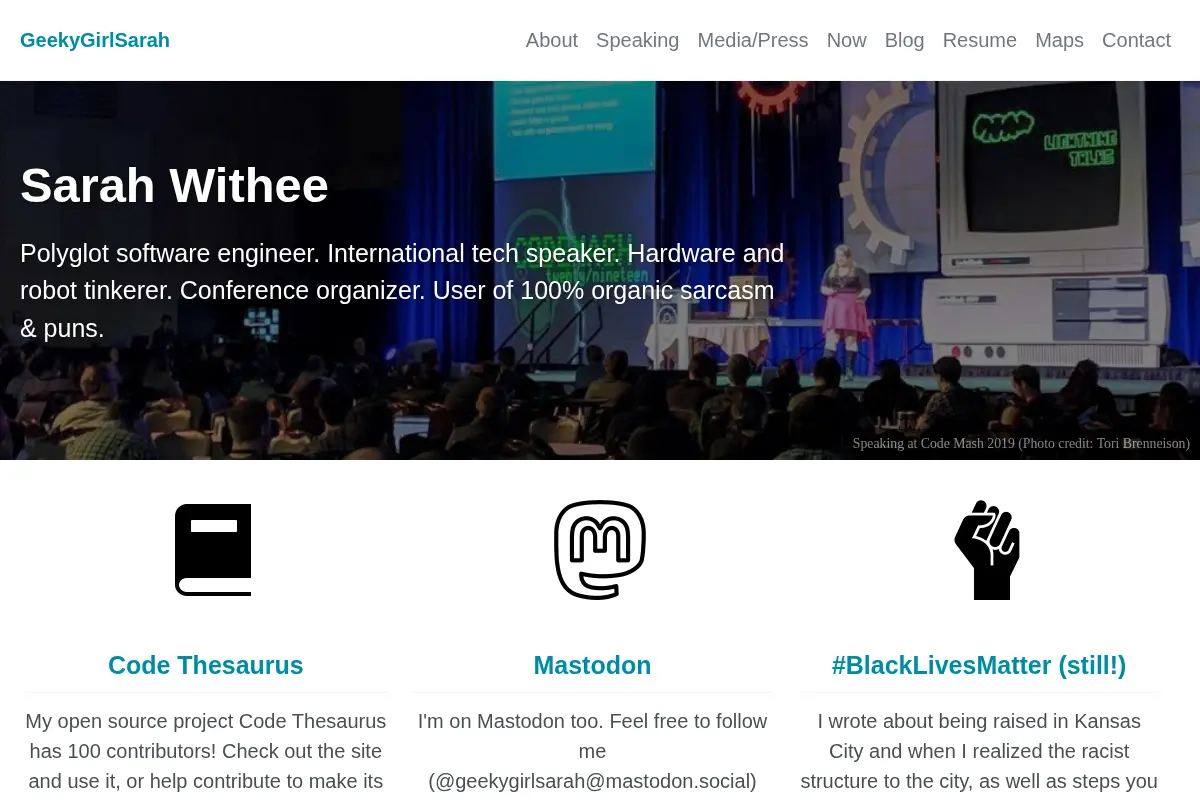Open the #BlackLivesMatter (still!) heading link
The image size is (1200, 800).
(x=979, y=665)
